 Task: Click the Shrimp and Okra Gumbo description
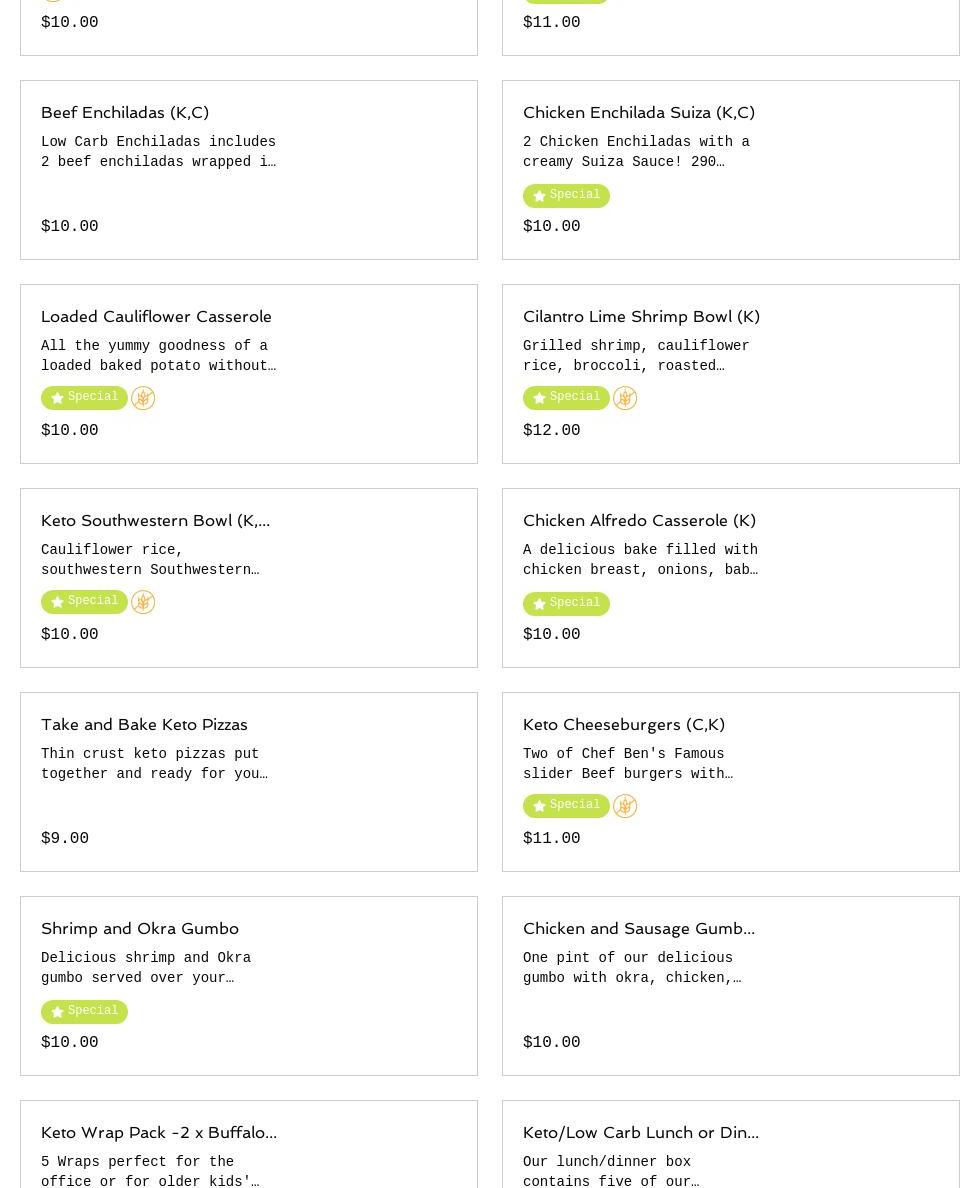146,968
